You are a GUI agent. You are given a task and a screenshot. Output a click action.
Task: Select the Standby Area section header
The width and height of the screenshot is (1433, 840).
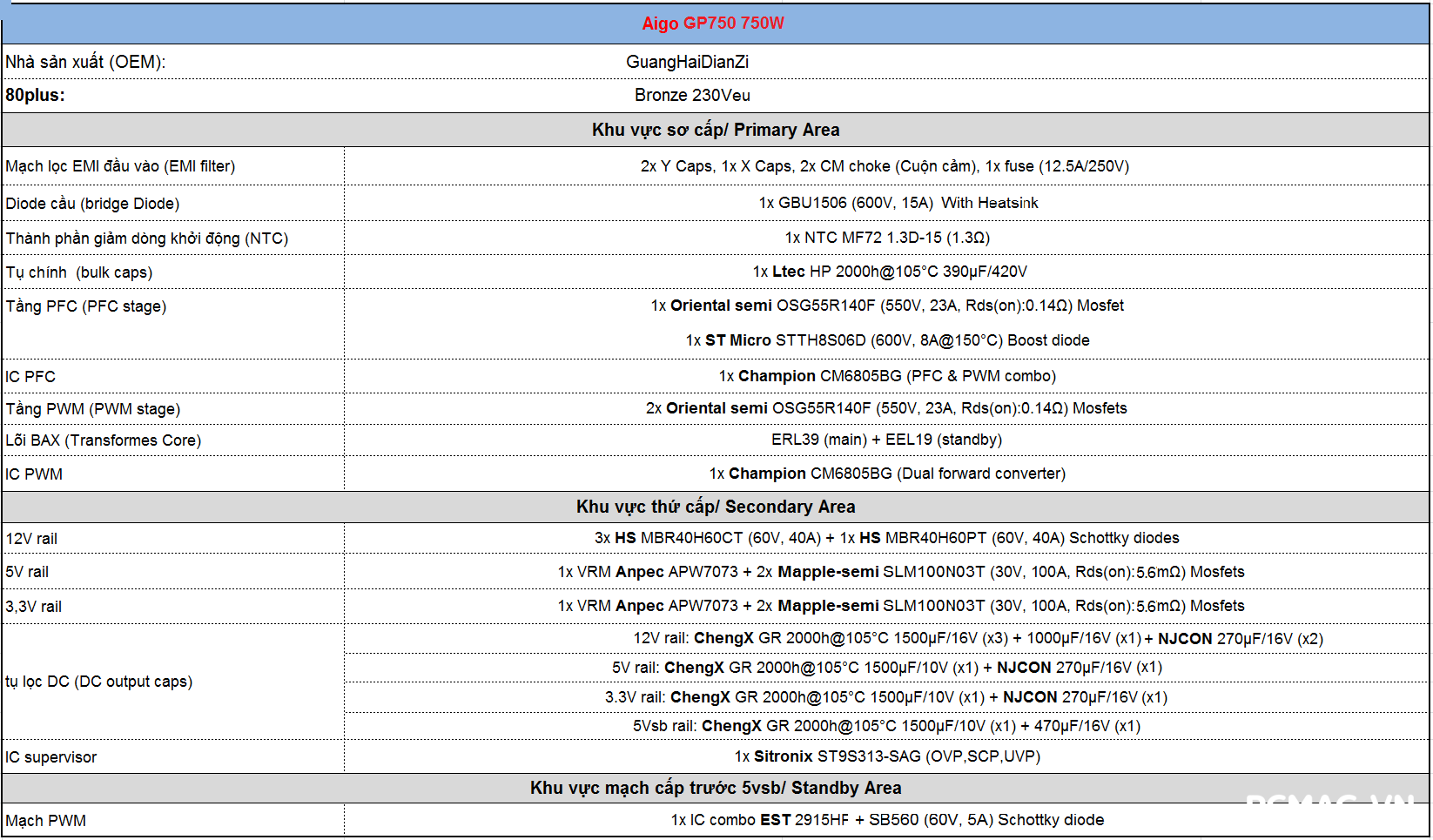pyautogui.click(x=715, y=788)
